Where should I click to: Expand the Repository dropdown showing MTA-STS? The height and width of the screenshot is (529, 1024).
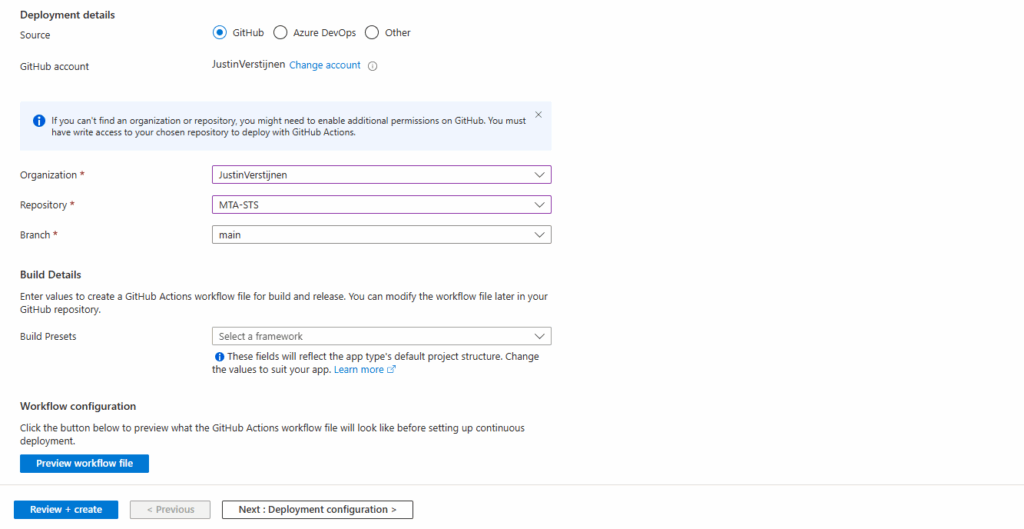pos(381,205)
